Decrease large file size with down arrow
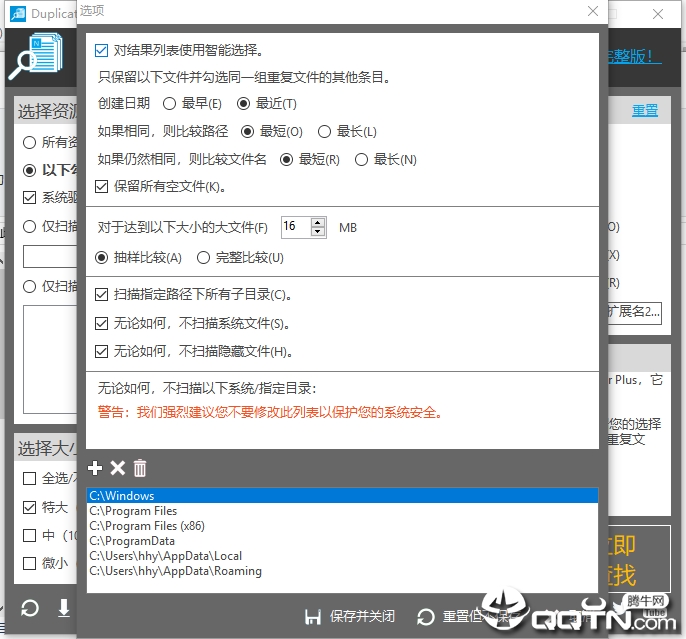 point(318,232)
